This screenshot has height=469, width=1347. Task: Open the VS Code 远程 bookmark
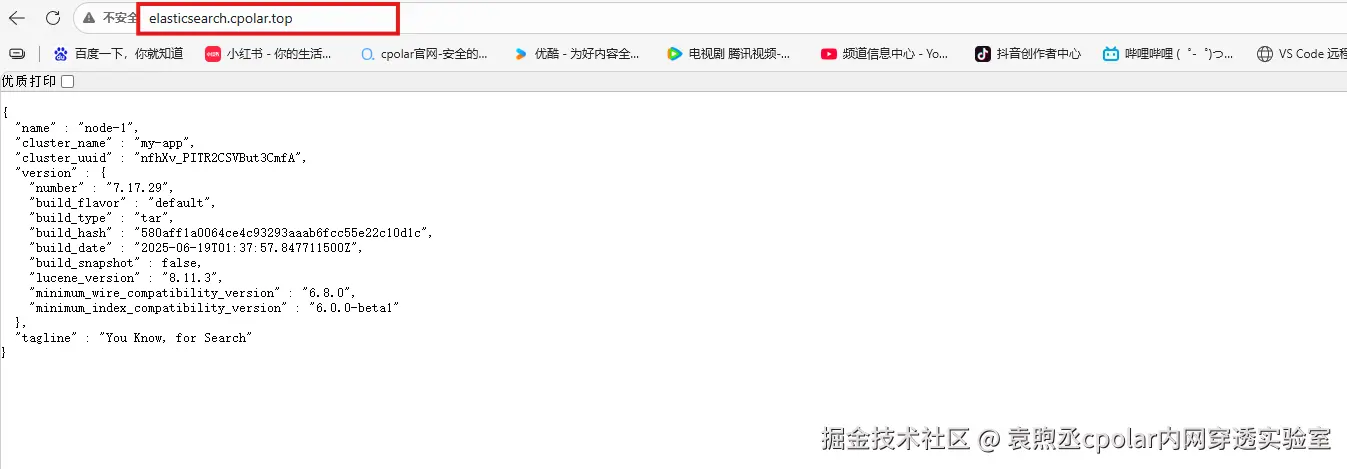click(x=1302, y=54)
